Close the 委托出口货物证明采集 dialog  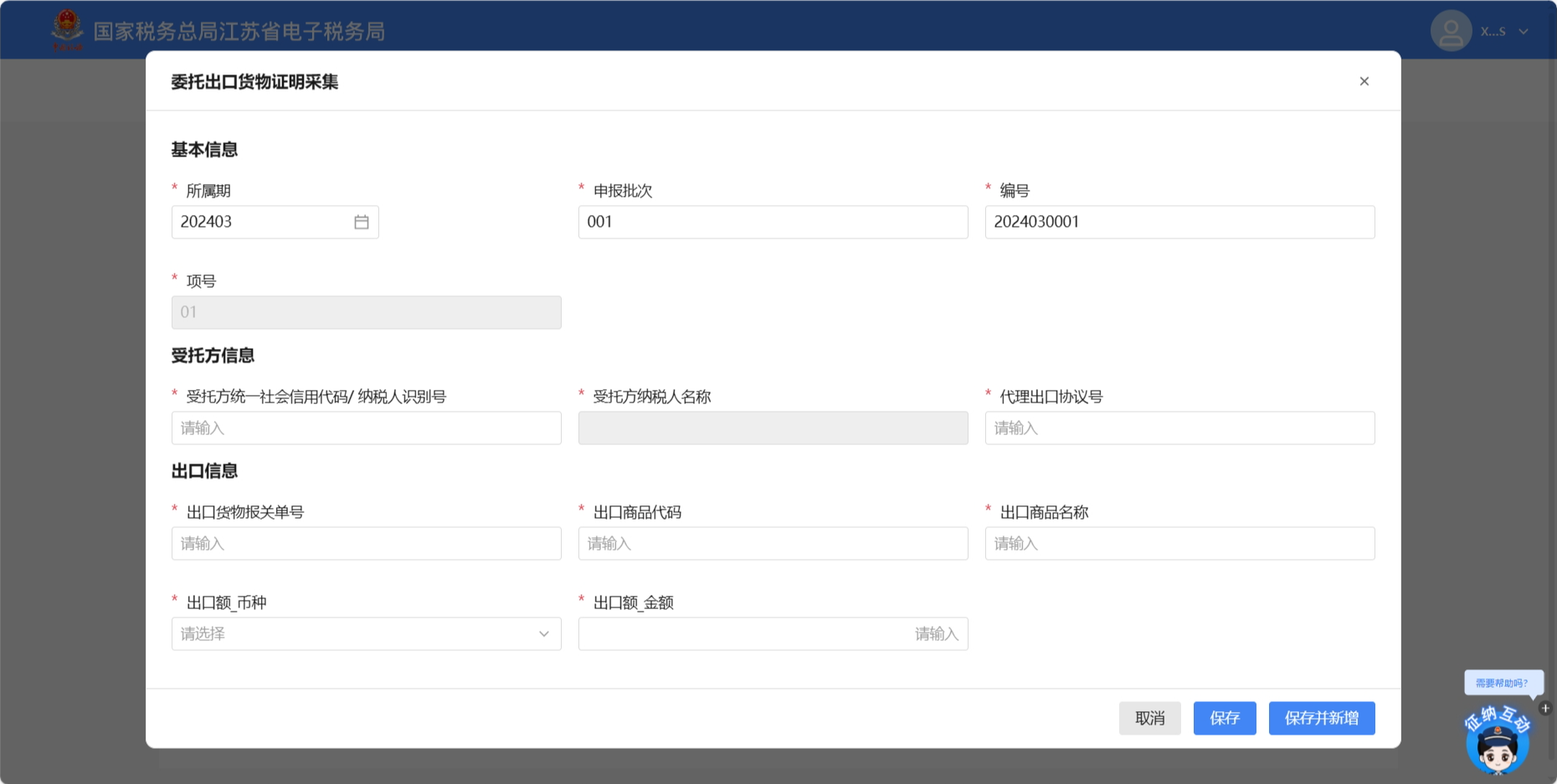[x=1364, y=81]
